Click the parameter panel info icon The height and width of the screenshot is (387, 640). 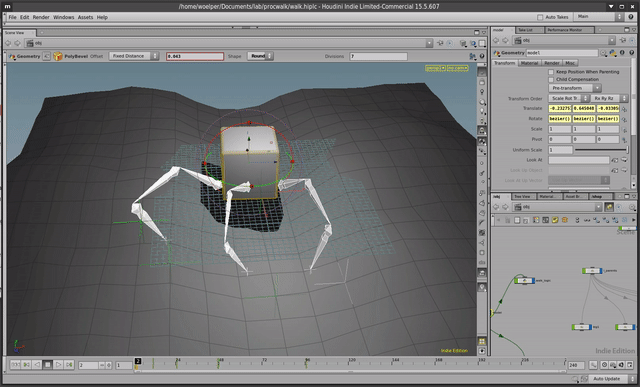622,53
